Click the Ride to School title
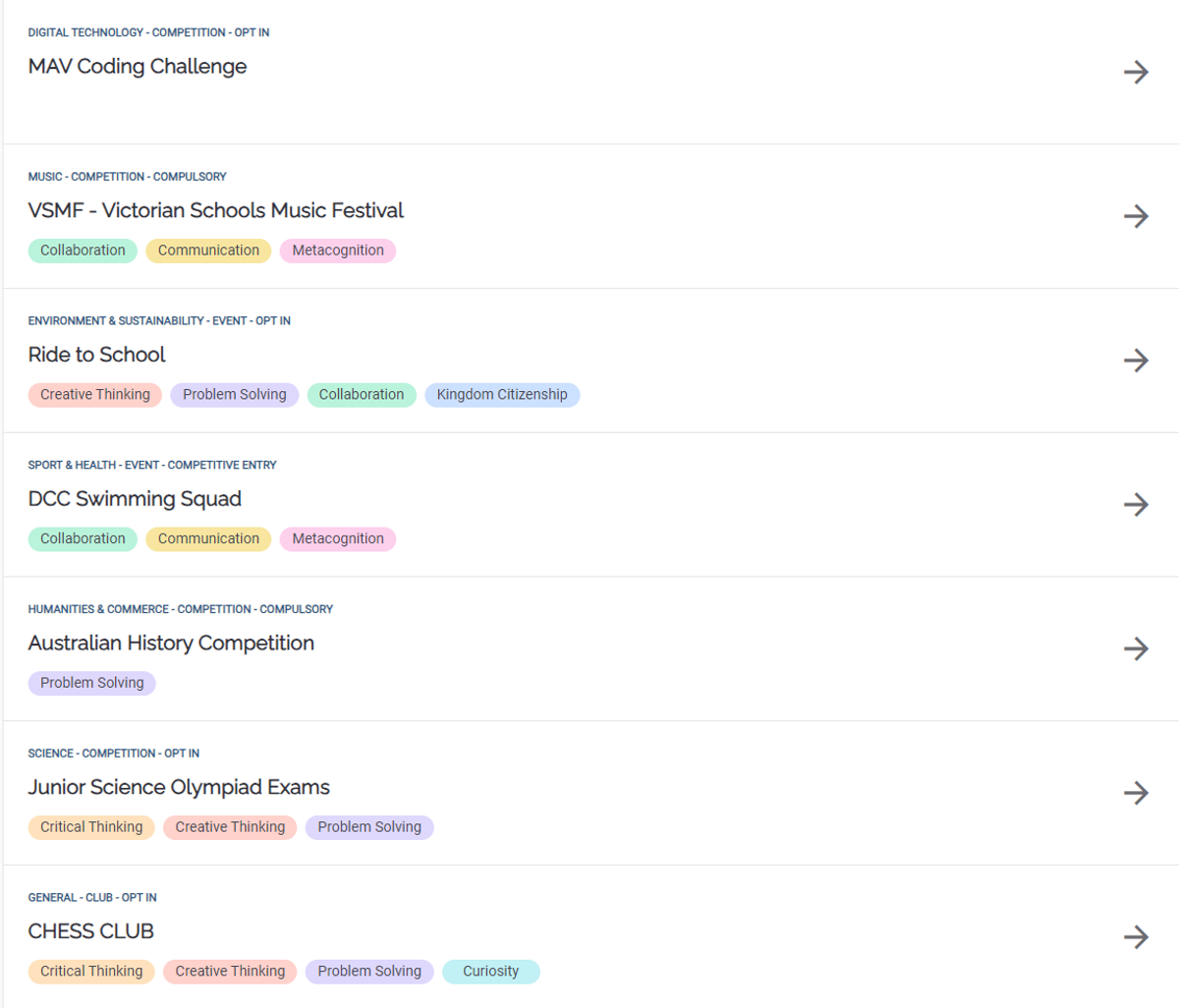Viewport: 1179px width, 1008px height. [97, 355]
